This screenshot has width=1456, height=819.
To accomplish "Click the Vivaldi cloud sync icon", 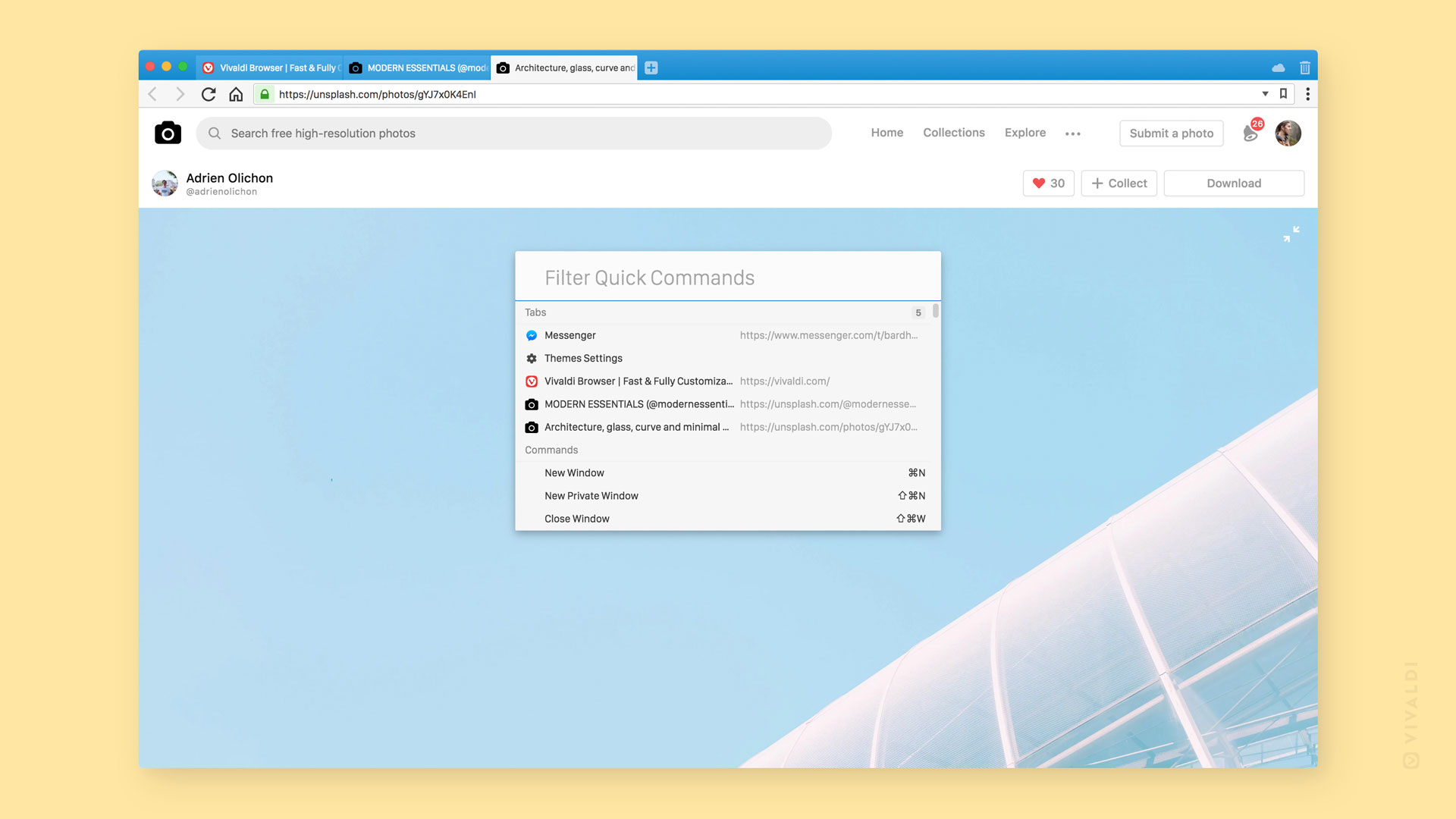I will tap(1279, 67).
